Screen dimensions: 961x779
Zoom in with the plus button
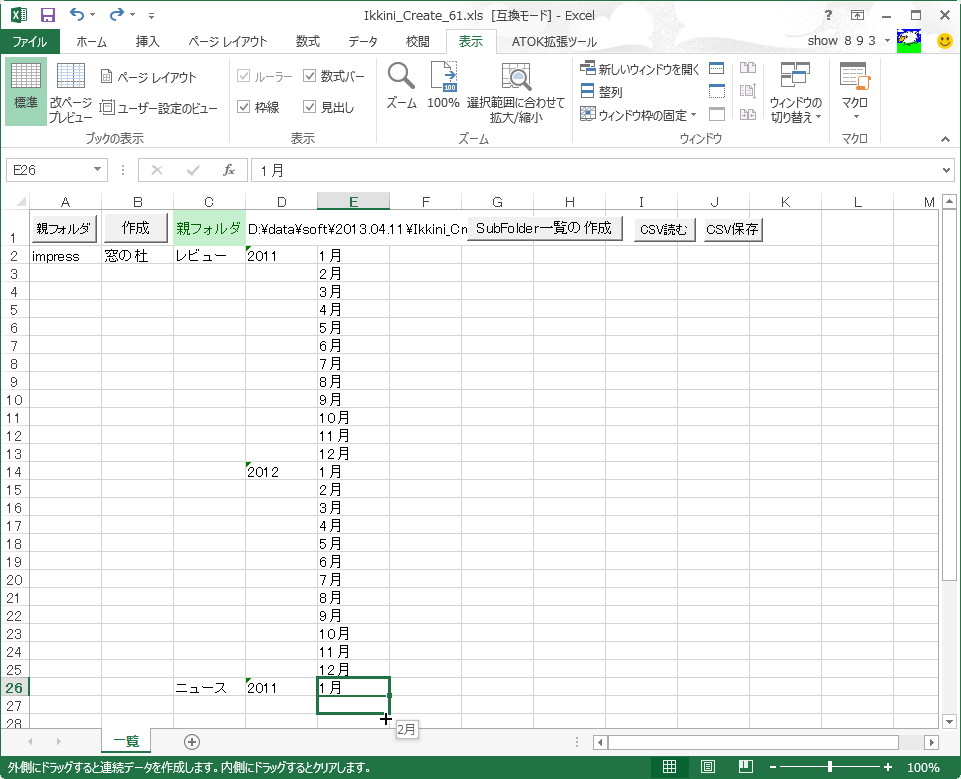(887, 767)
